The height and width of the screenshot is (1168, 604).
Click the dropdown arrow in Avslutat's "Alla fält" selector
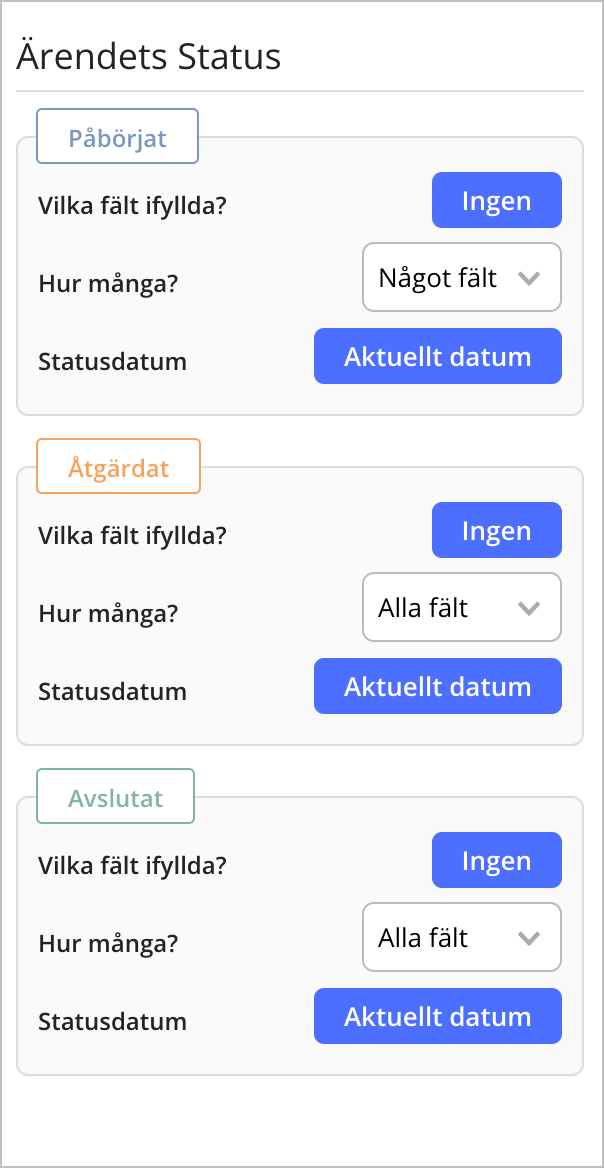530,937
